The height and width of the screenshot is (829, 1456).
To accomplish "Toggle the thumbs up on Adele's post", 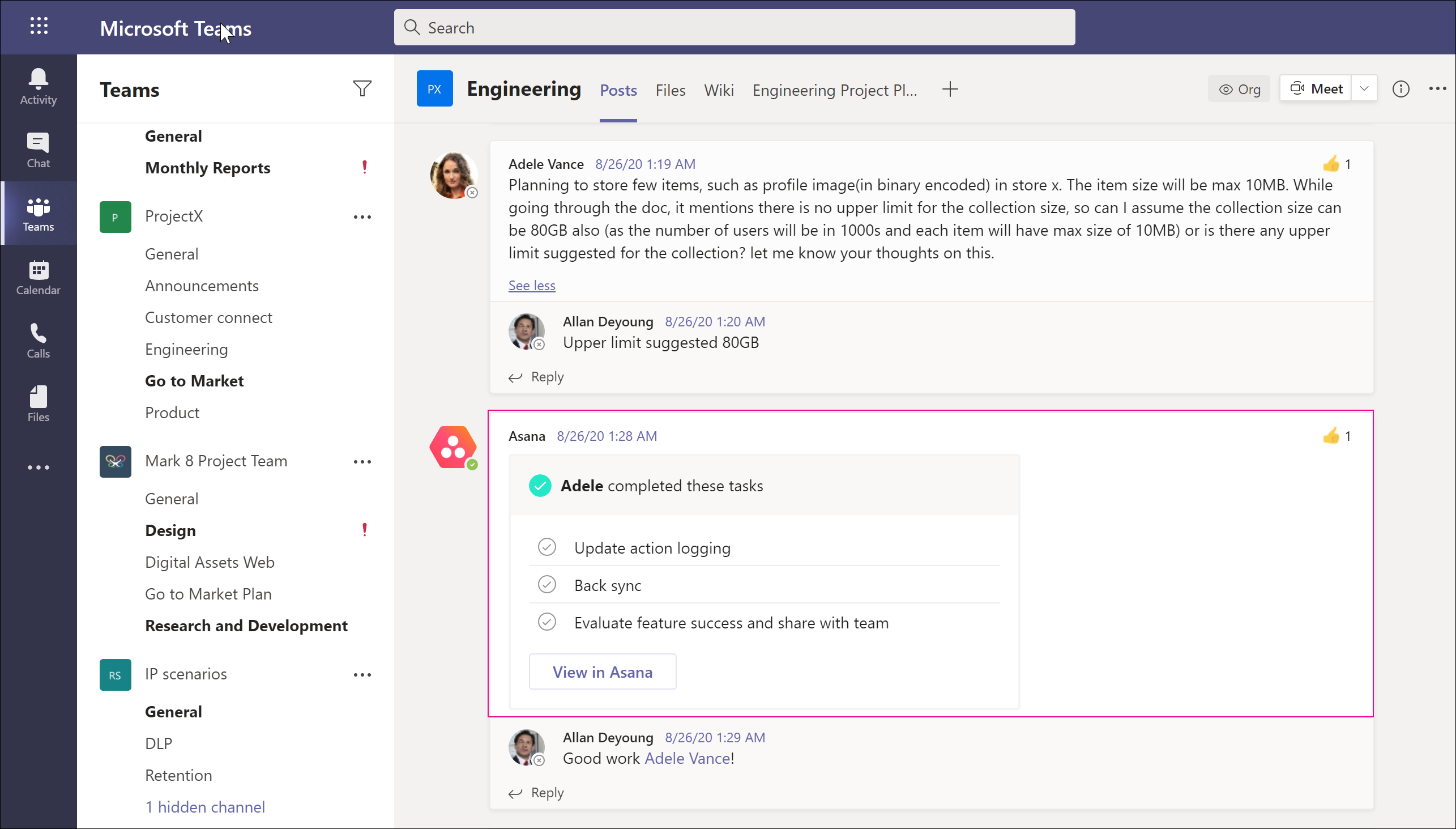I will [x=1331, y=163].
